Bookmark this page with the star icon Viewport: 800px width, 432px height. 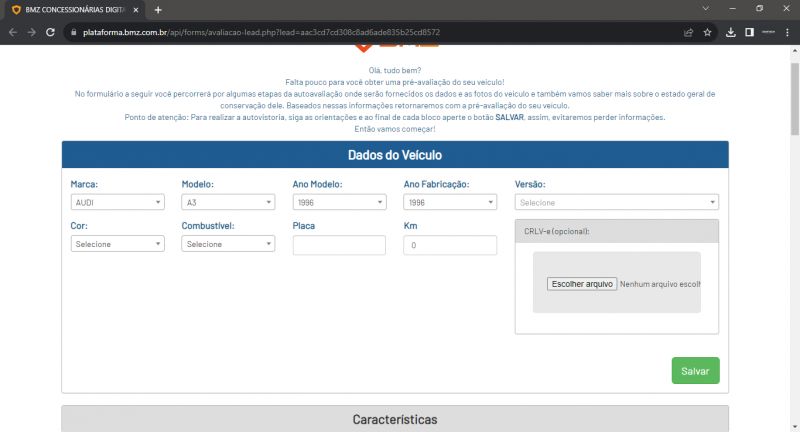click(x=707, y=32)
